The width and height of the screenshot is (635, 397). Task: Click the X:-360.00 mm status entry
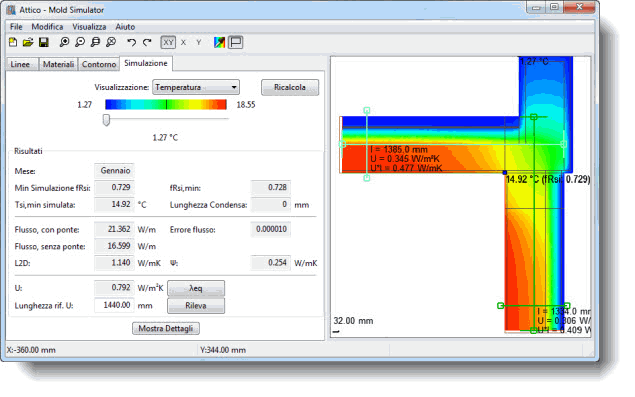pyautogui.click(x=31, y=350)
